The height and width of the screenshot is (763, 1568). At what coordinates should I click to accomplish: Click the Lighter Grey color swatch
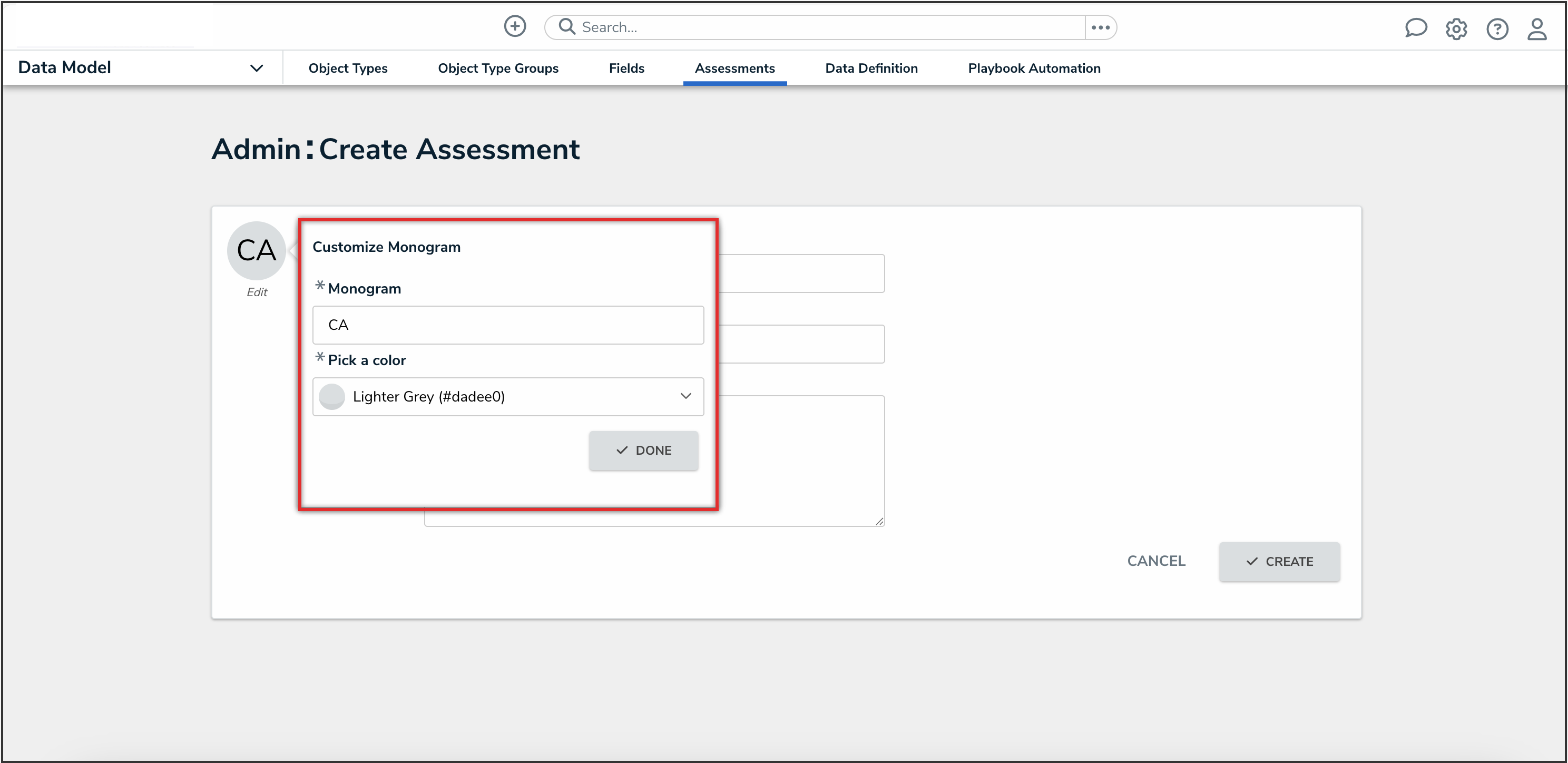click(x=332, y=396)
